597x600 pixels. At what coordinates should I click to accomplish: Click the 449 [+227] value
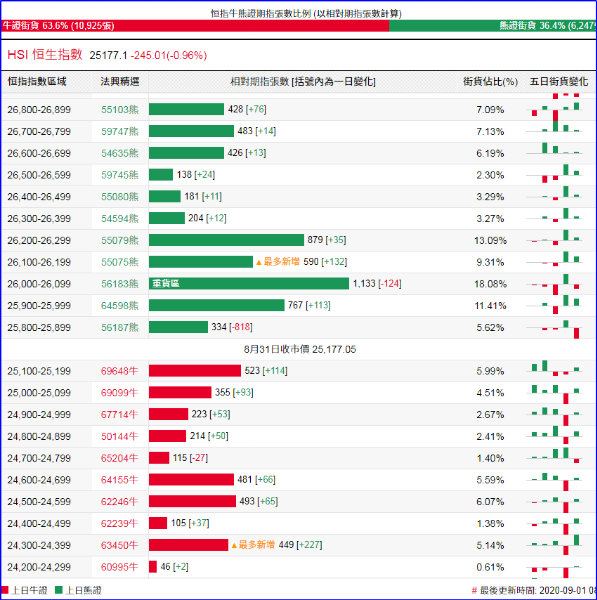[x=300, y=545]
